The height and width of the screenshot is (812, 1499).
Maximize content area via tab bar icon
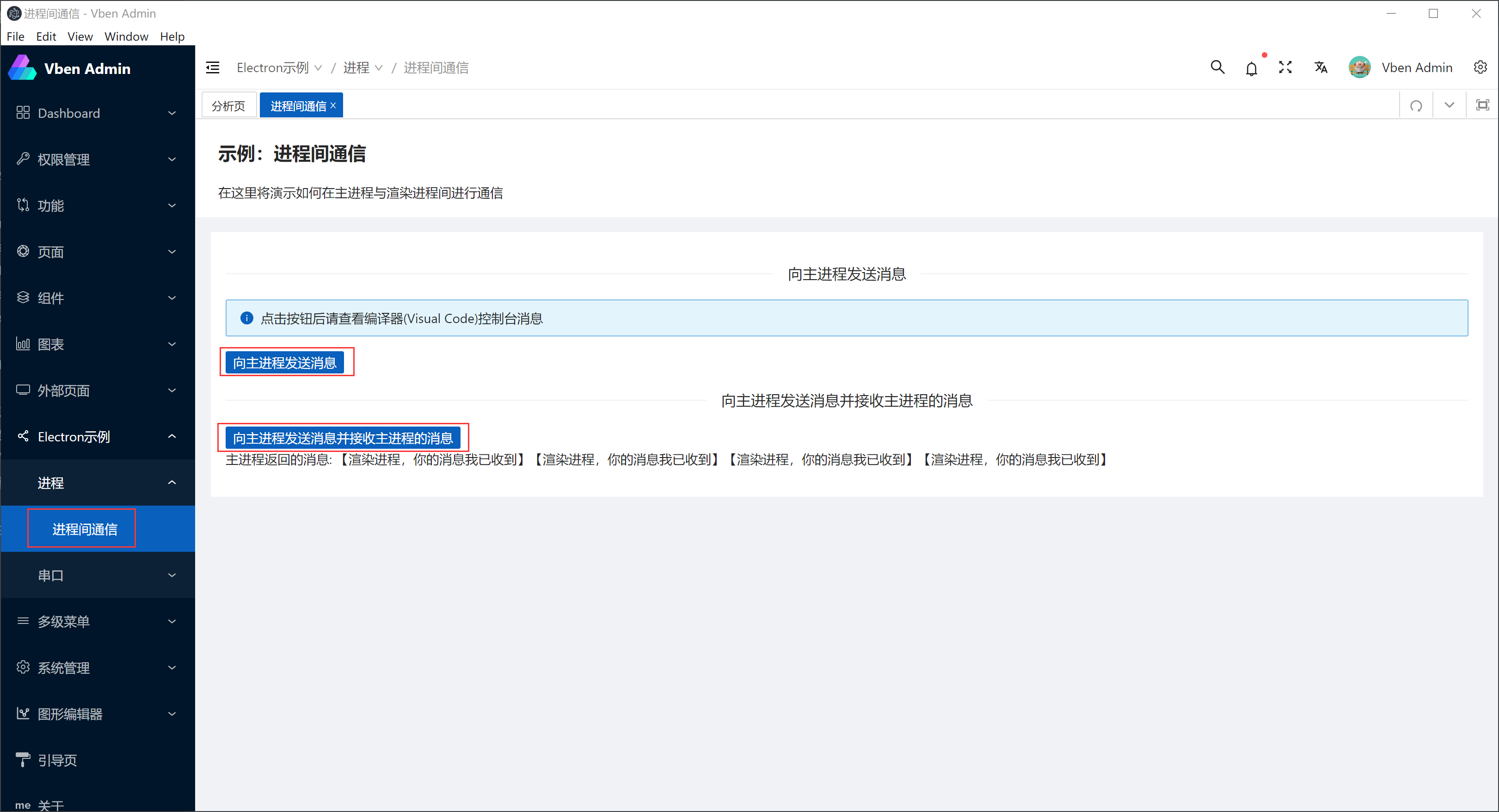[x=1482, y=105]
